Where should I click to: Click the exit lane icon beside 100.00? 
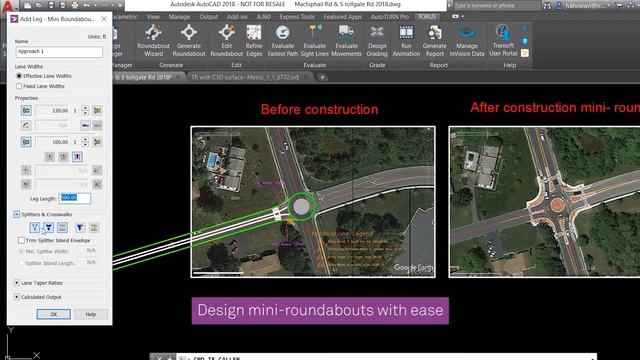(26, 142)
